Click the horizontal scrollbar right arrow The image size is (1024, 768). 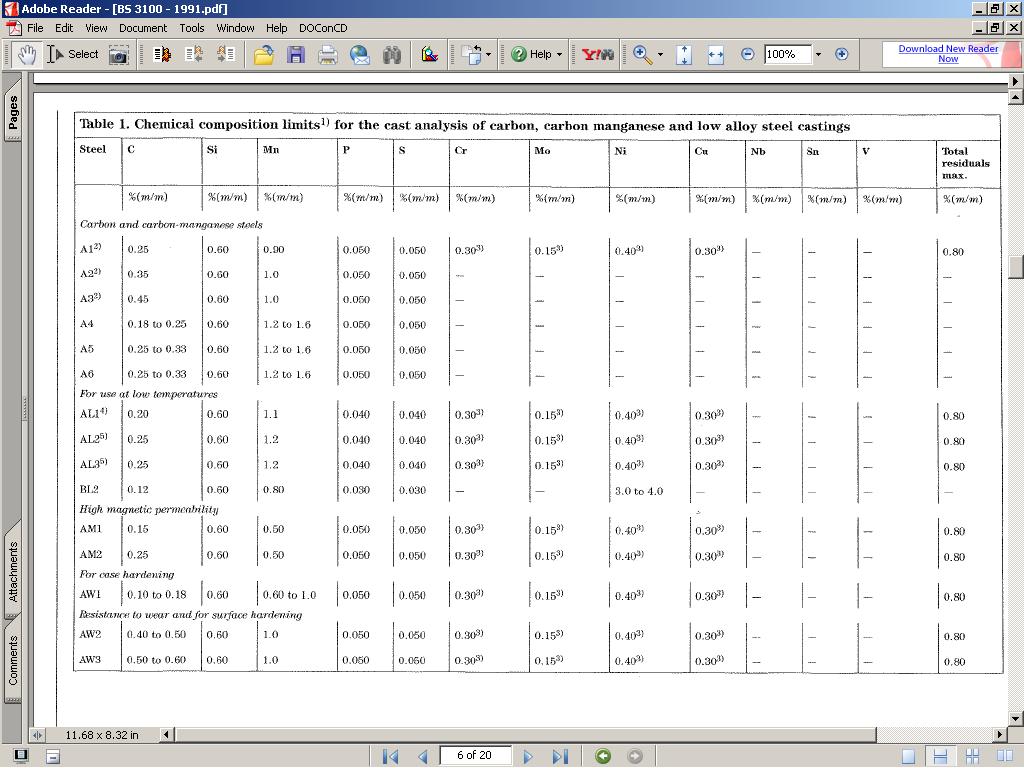pos(1000,735)
